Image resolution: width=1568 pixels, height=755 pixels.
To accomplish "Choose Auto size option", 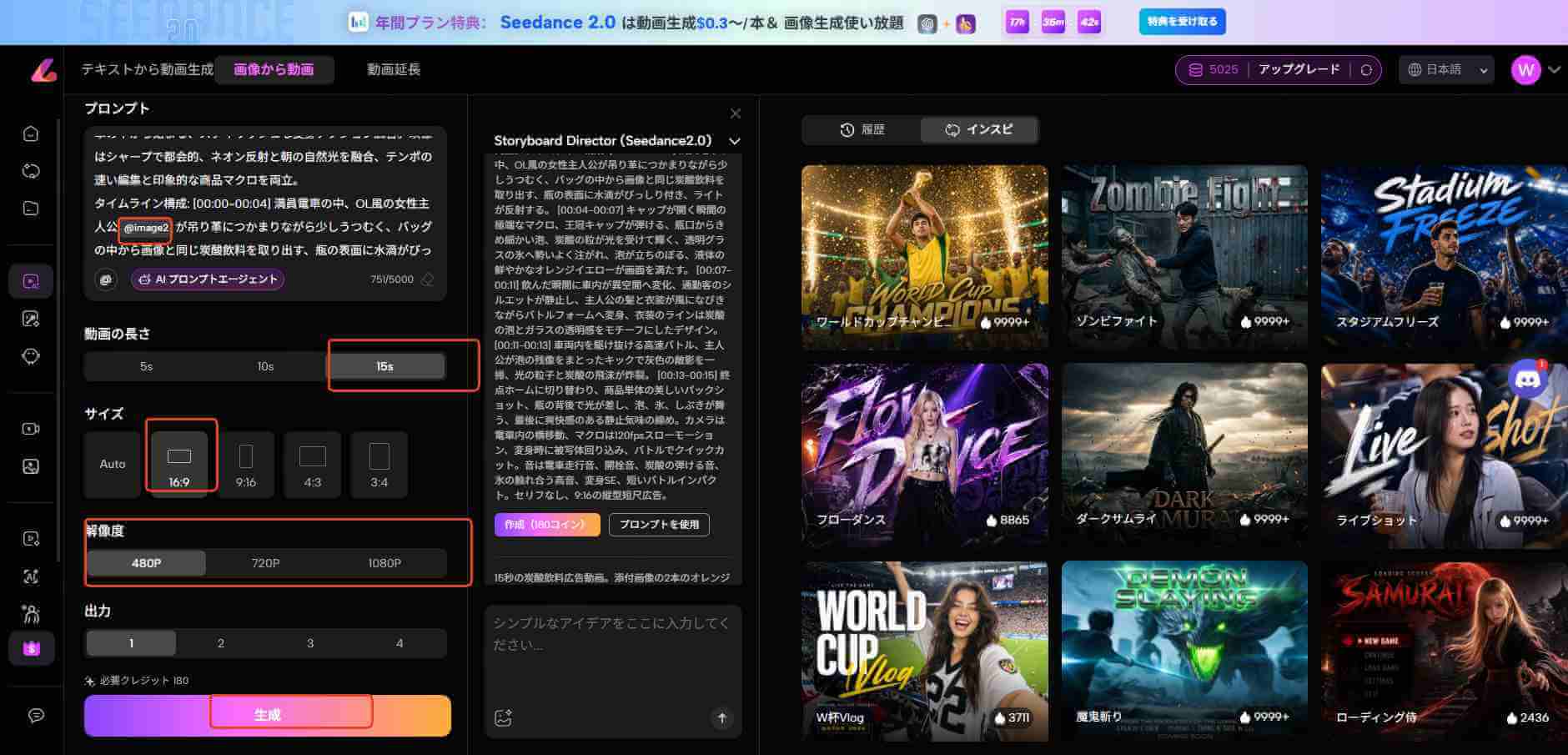I will click(113, 464).
